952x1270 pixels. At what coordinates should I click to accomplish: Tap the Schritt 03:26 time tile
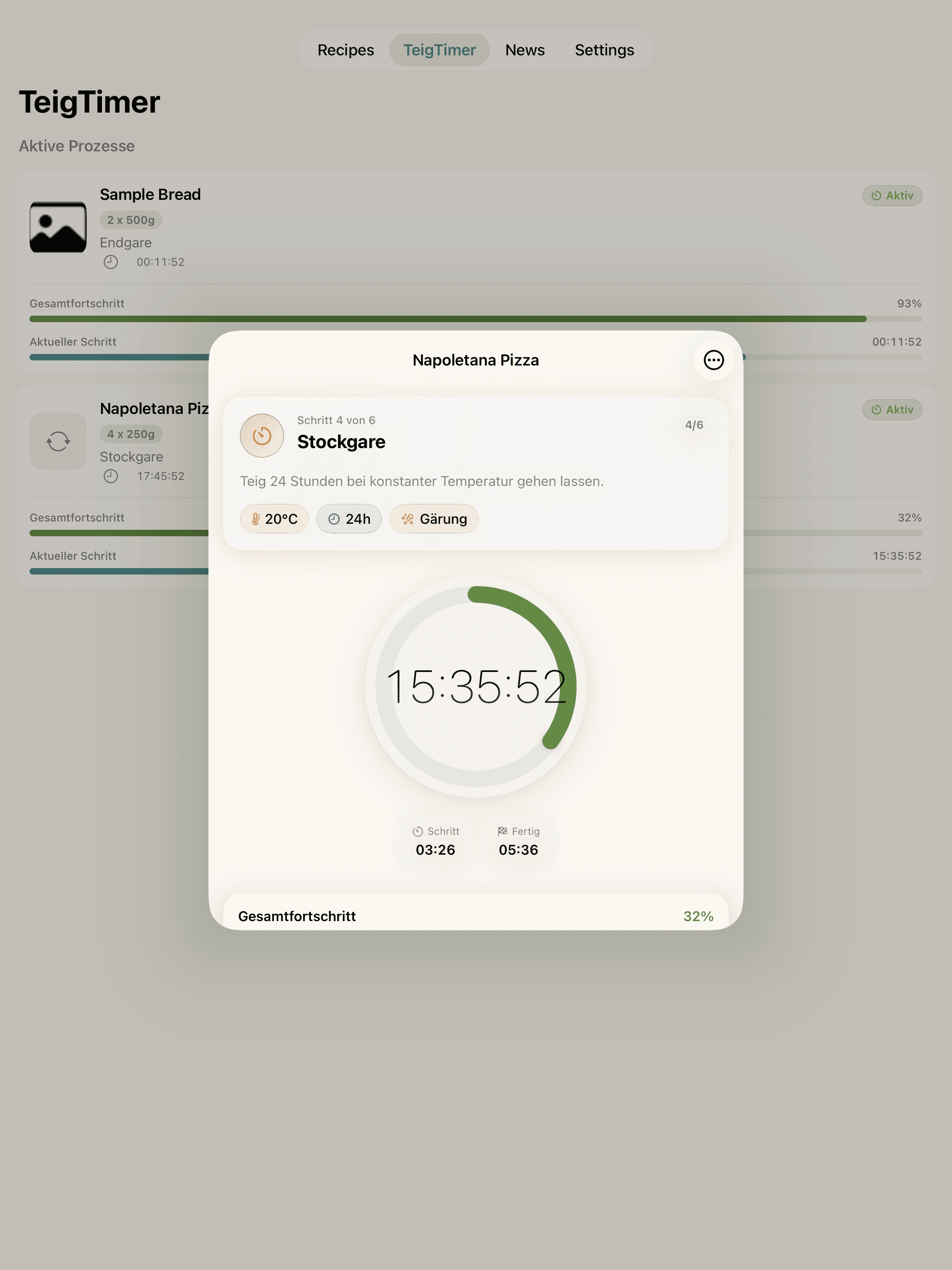[435, 841]
